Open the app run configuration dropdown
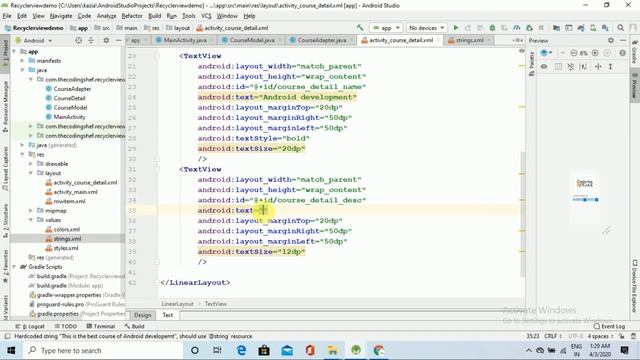 (386, 28)
